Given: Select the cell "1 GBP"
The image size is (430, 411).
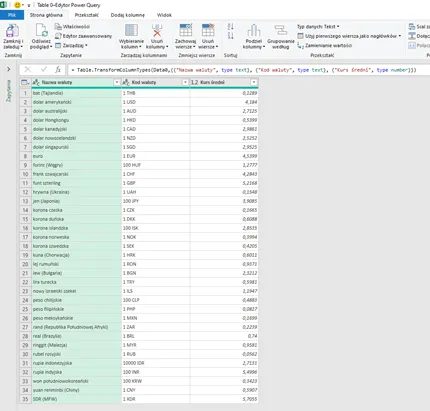Looking at the screenshot, I should 156,183.
